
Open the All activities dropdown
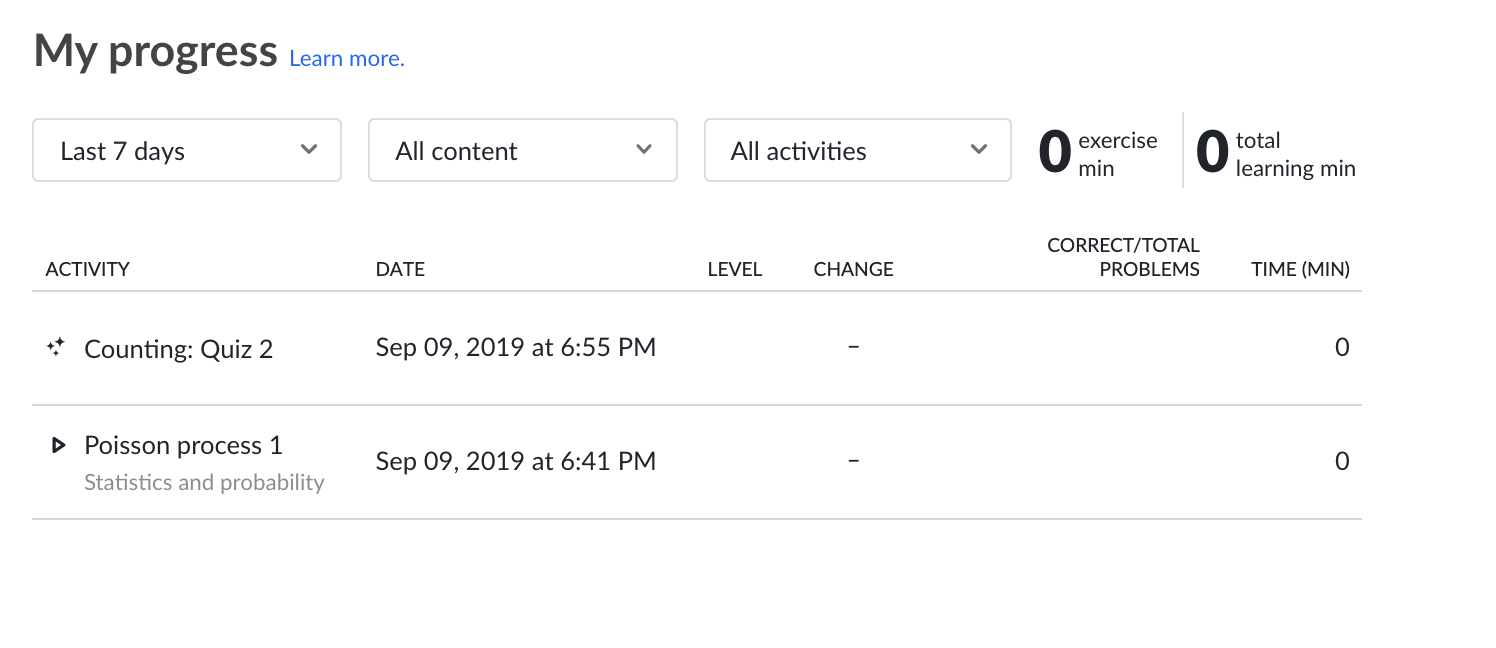tap(858, 151)
